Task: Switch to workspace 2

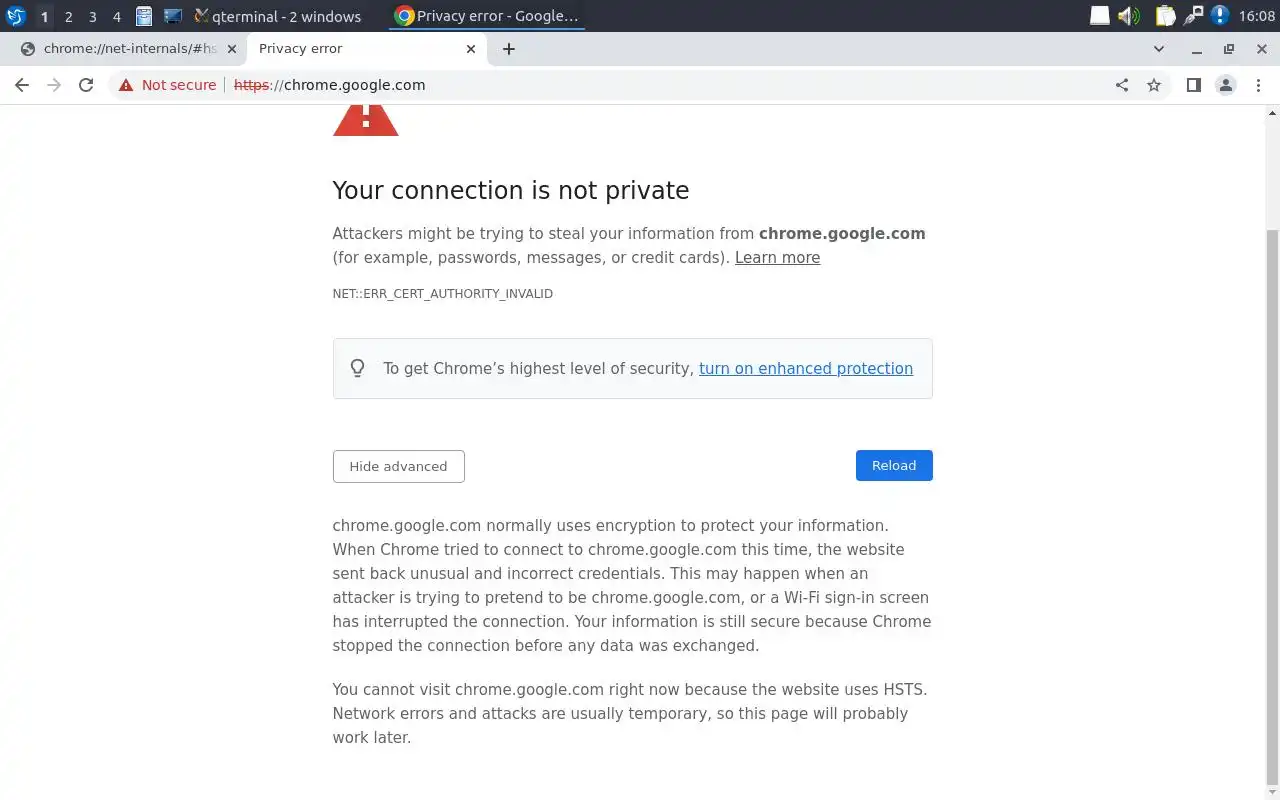Action: [x=68, y=16]
